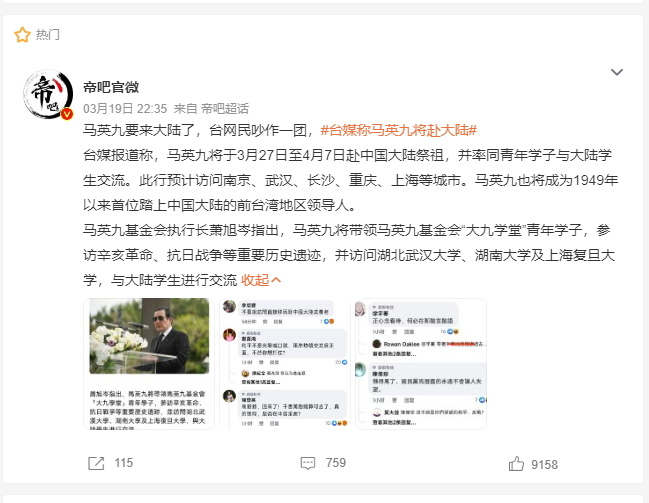
Task: Expand the post options chevron menu
Action: [617, 72]
